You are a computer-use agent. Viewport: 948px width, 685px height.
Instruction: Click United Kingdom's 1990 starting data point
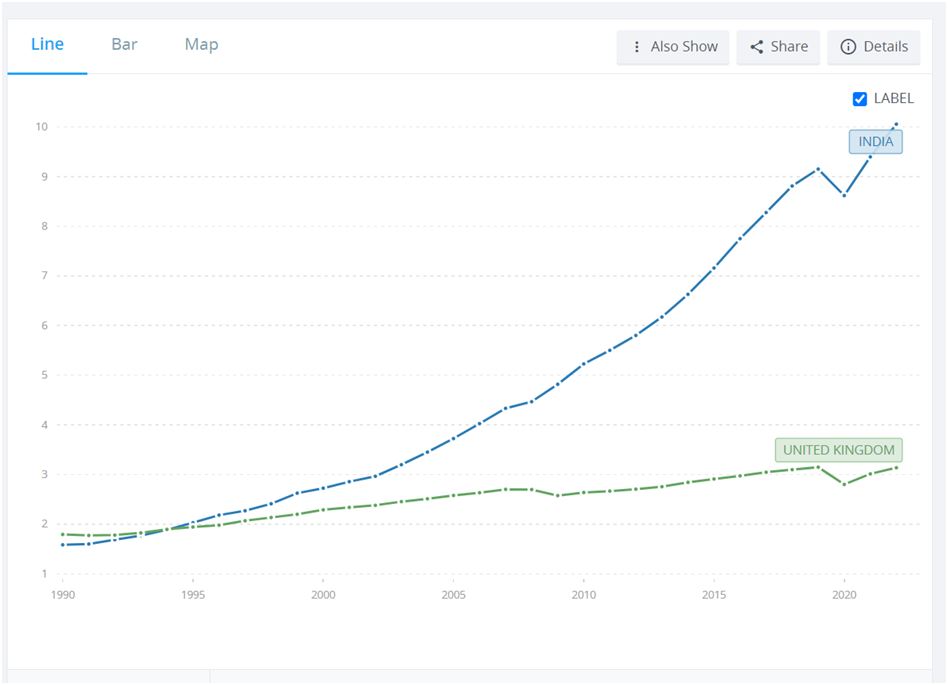coord(63,534)
